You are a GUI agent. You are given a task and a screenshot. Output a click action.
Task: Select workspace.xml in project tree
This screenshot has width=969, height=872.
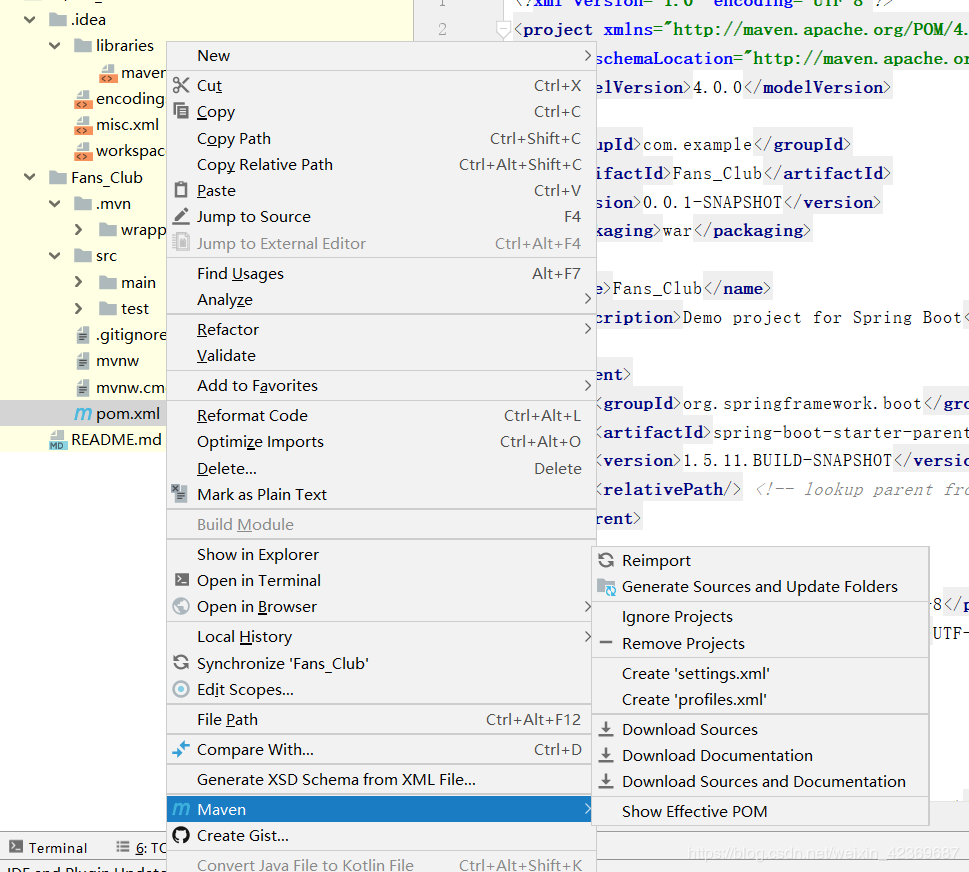(120, 151)
